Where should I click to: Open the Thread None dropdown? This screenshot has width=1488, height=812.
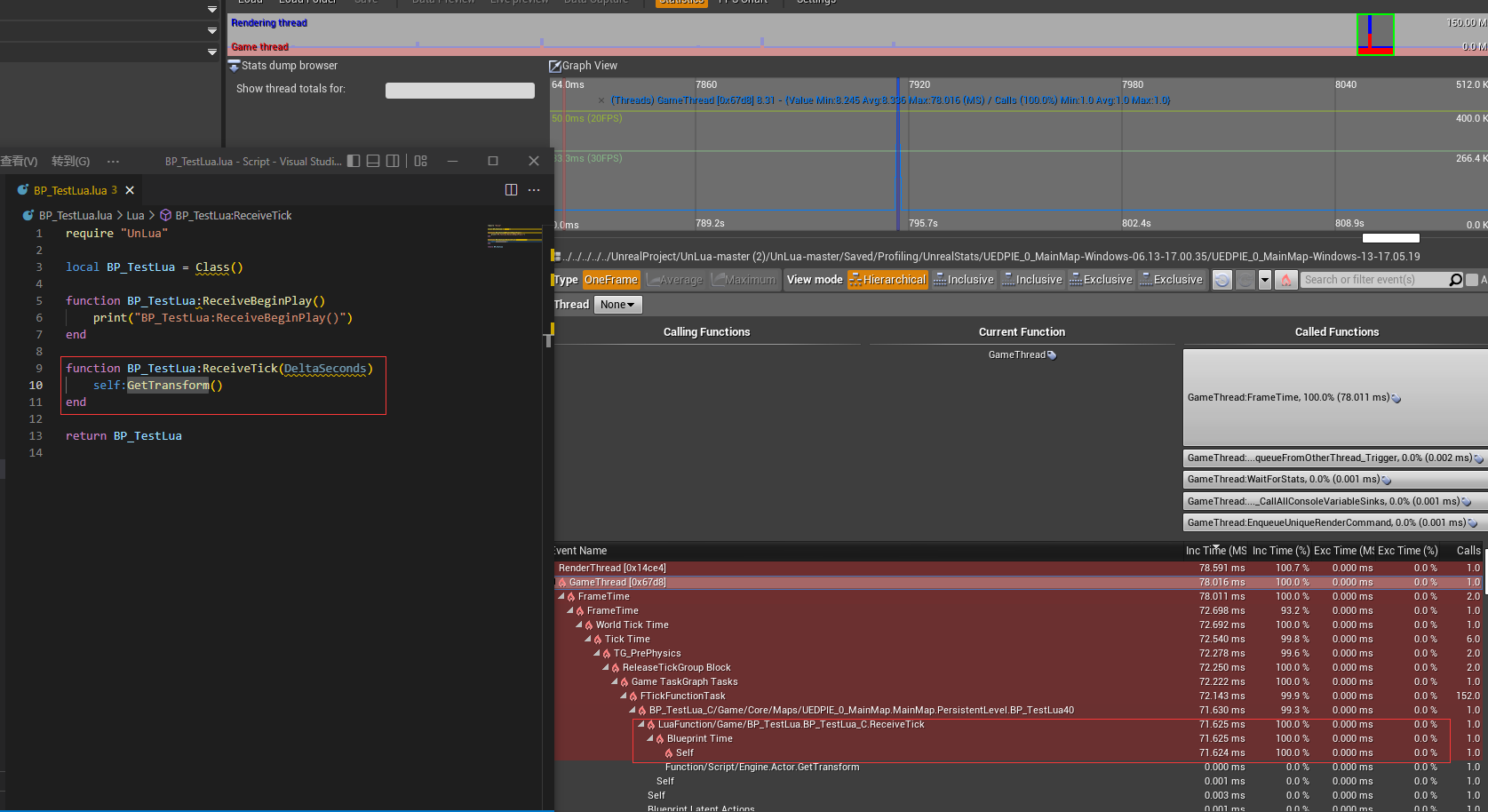click(x=617, y=304)
